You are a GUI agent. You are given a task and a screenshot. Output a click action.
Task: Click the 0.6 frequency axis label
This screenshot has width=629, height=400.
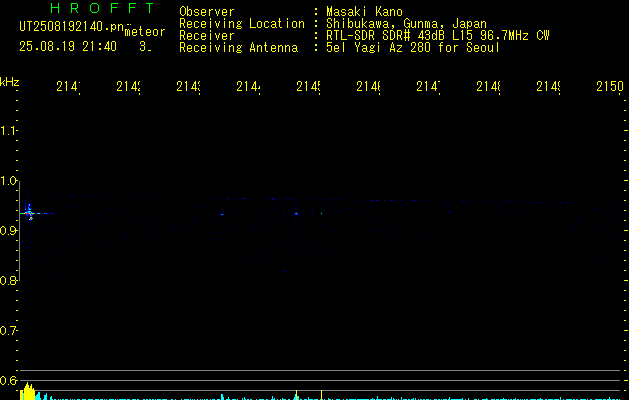tap(8, 380)
